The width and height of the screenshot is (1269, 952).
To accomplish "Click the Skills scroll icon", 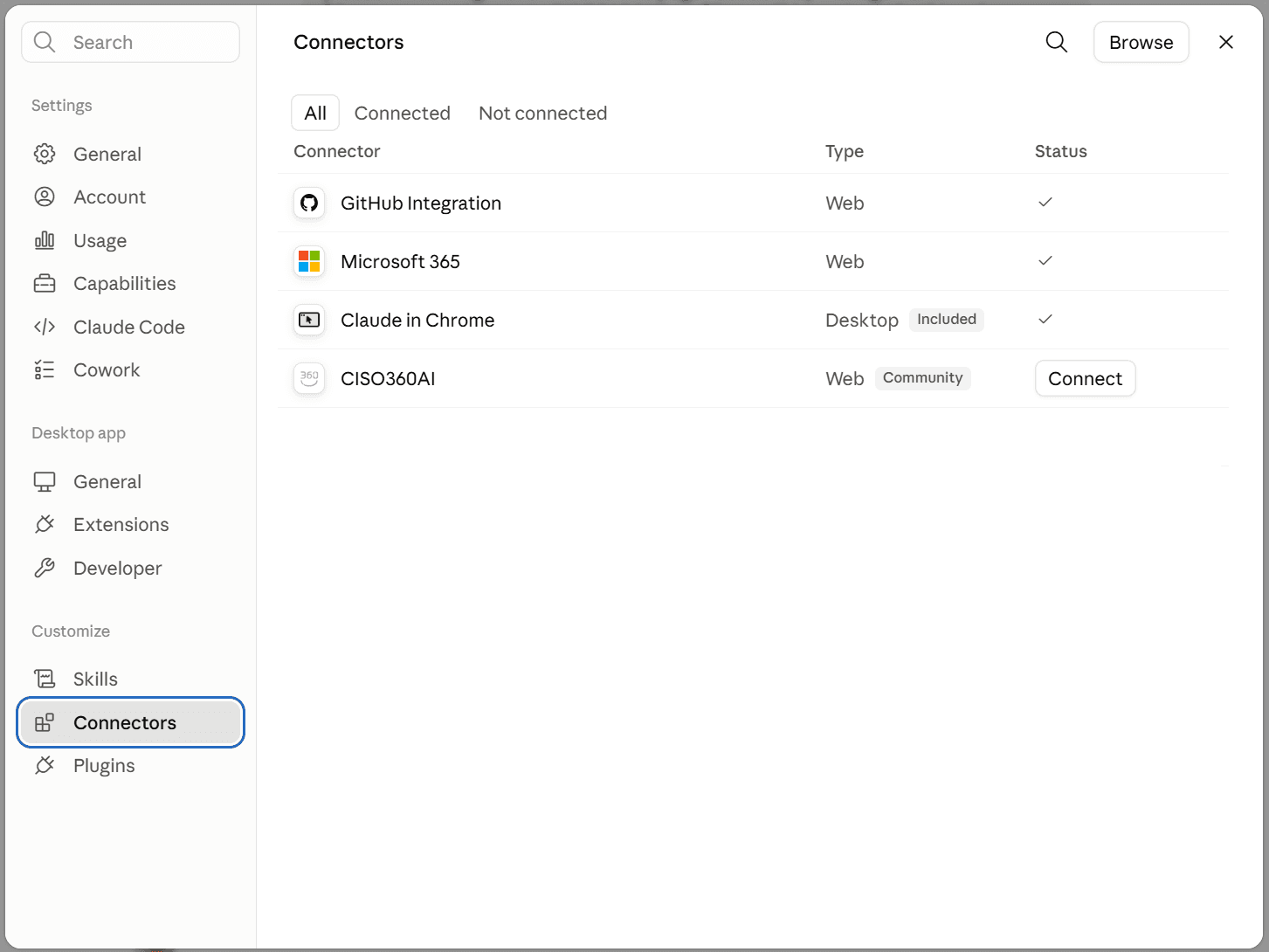I will [45, 679].
